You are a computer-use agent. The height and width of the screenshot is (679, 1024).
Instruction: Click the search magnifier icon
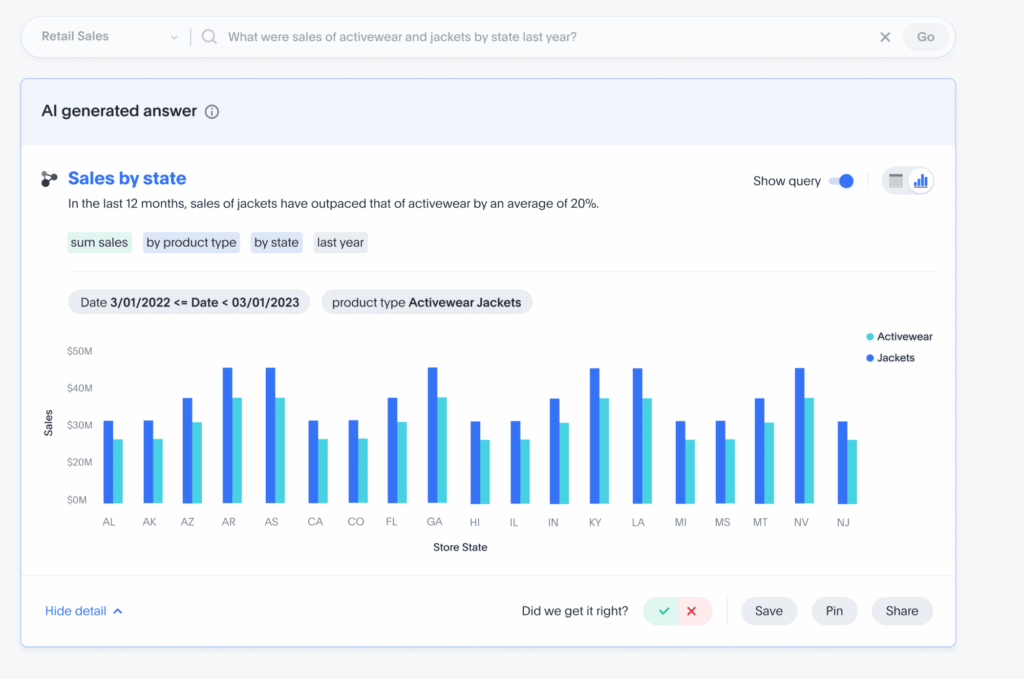click(208, 36)
